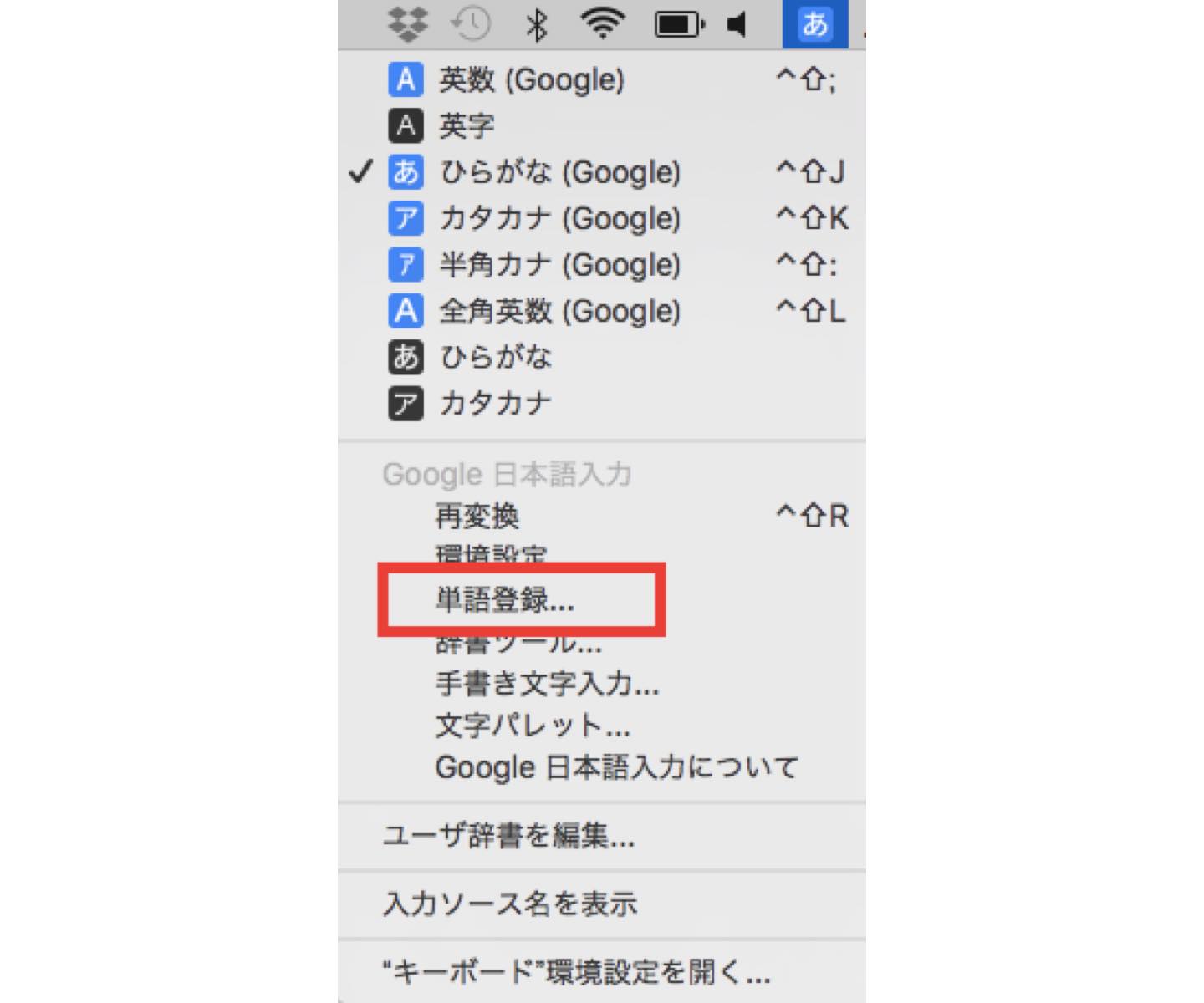Click the blue A icon beside 英数 (Google)
Viewport: 1204px width, 1003px height.
(x=406, y=80)
